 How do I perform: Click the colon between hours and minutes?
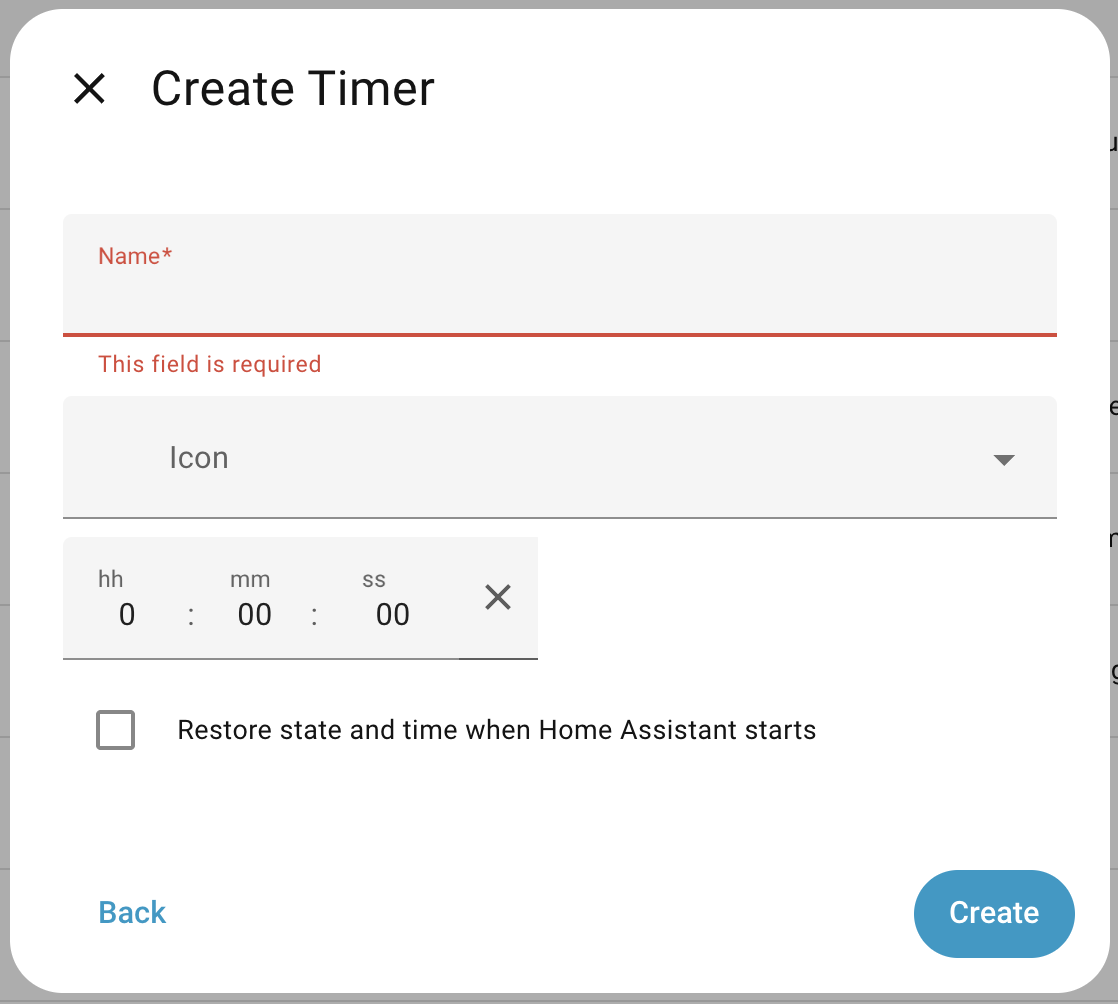pyautogui.click(x=190, y=615)
